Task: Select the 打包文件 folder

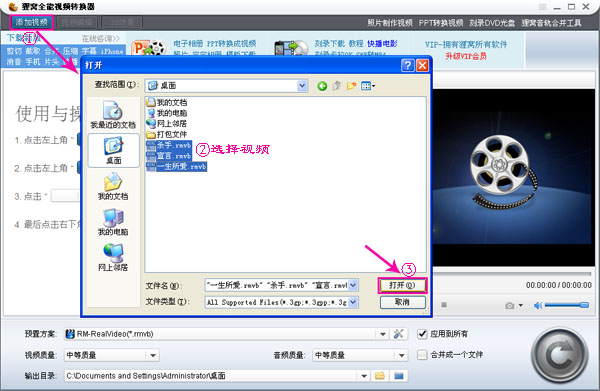Action: (167, 134)
